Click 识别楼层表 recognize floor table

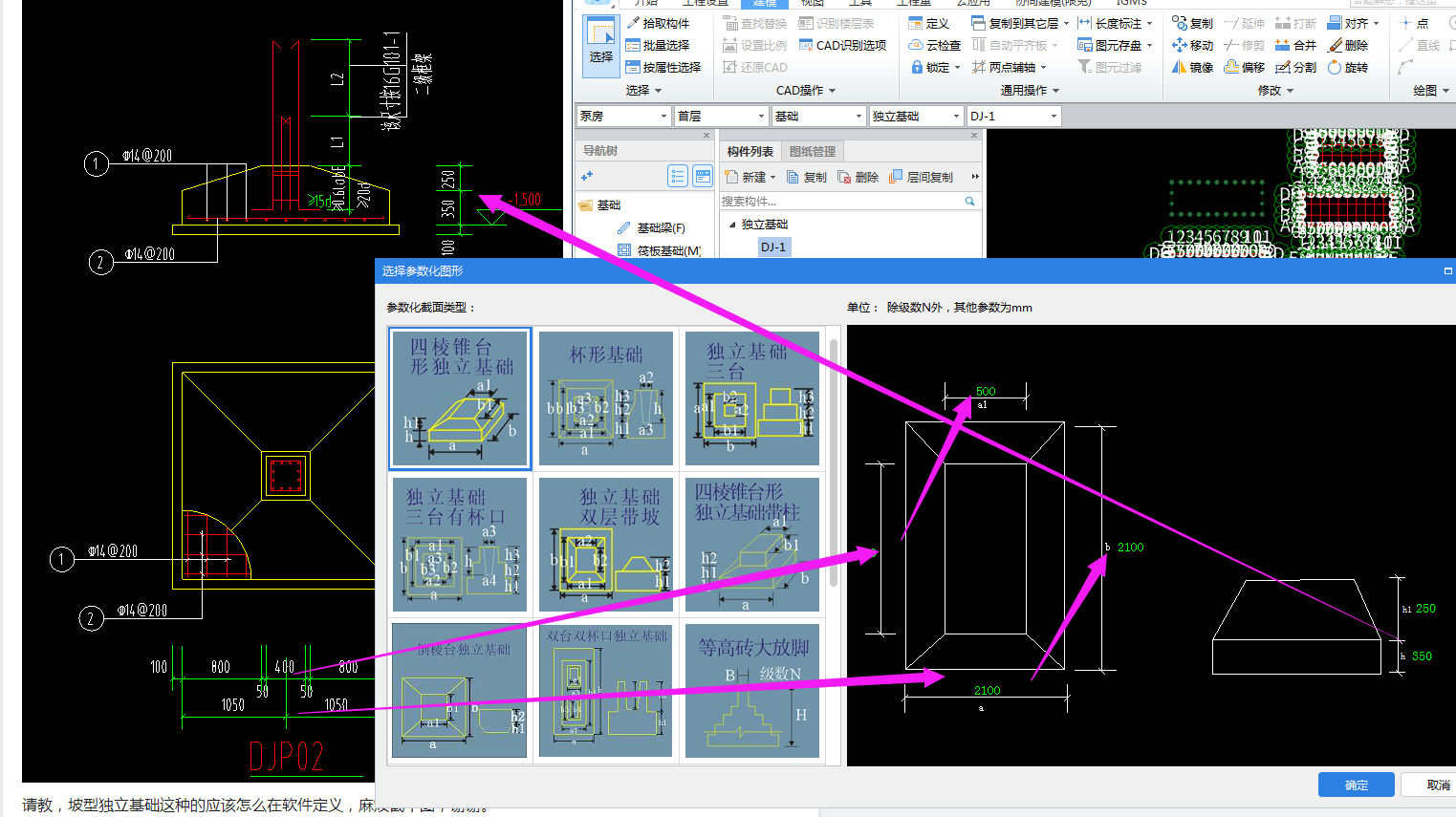[836, 23]
